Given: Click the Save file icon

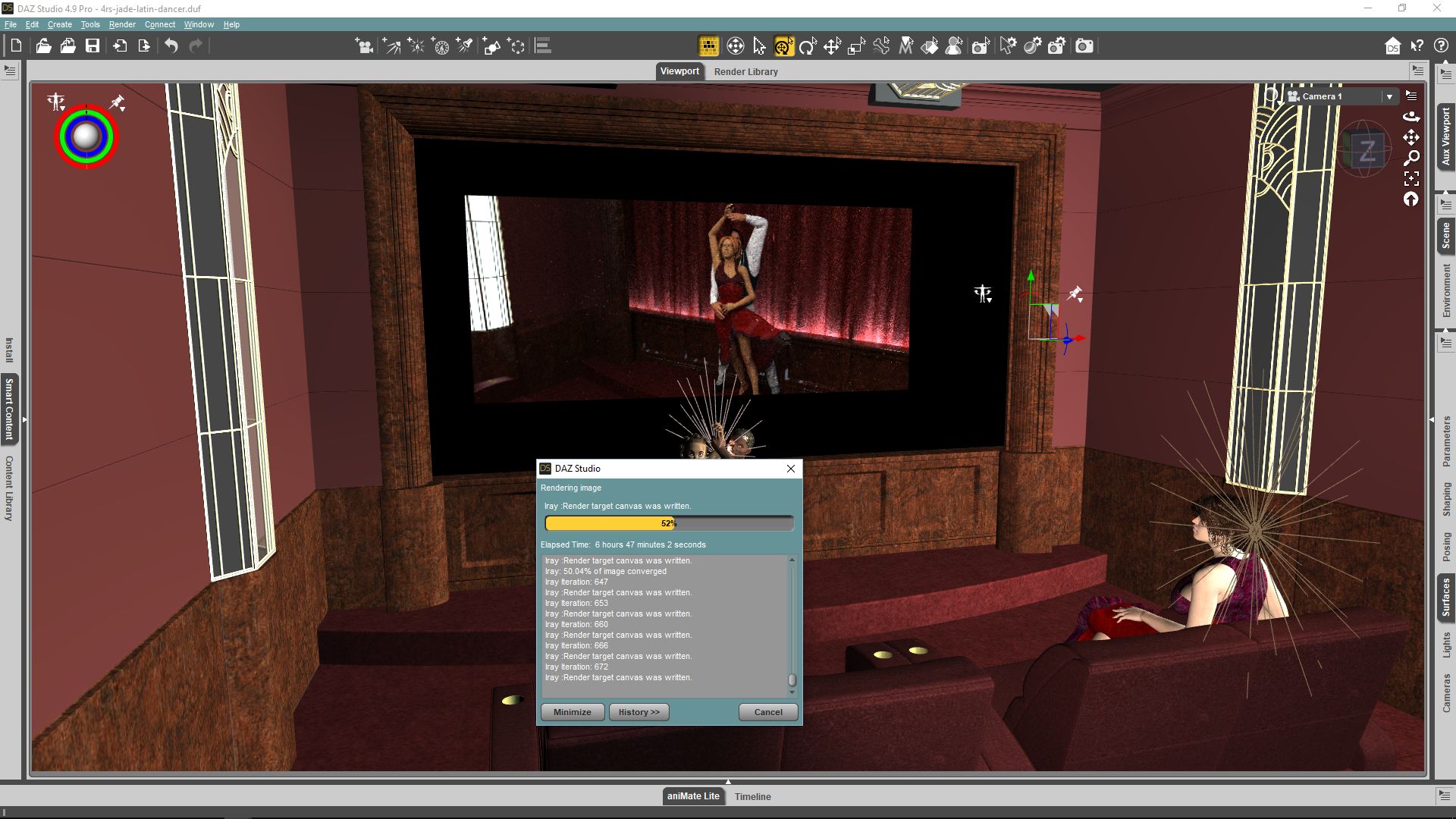Looking at the screenshot, I should click(93, 46).
